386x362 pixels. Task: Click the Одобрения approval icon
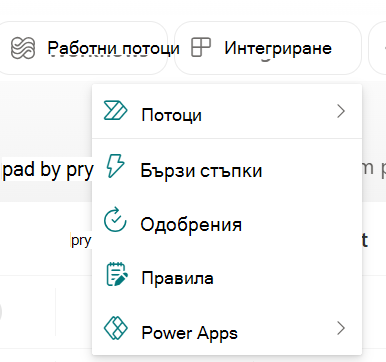[115, 219]
